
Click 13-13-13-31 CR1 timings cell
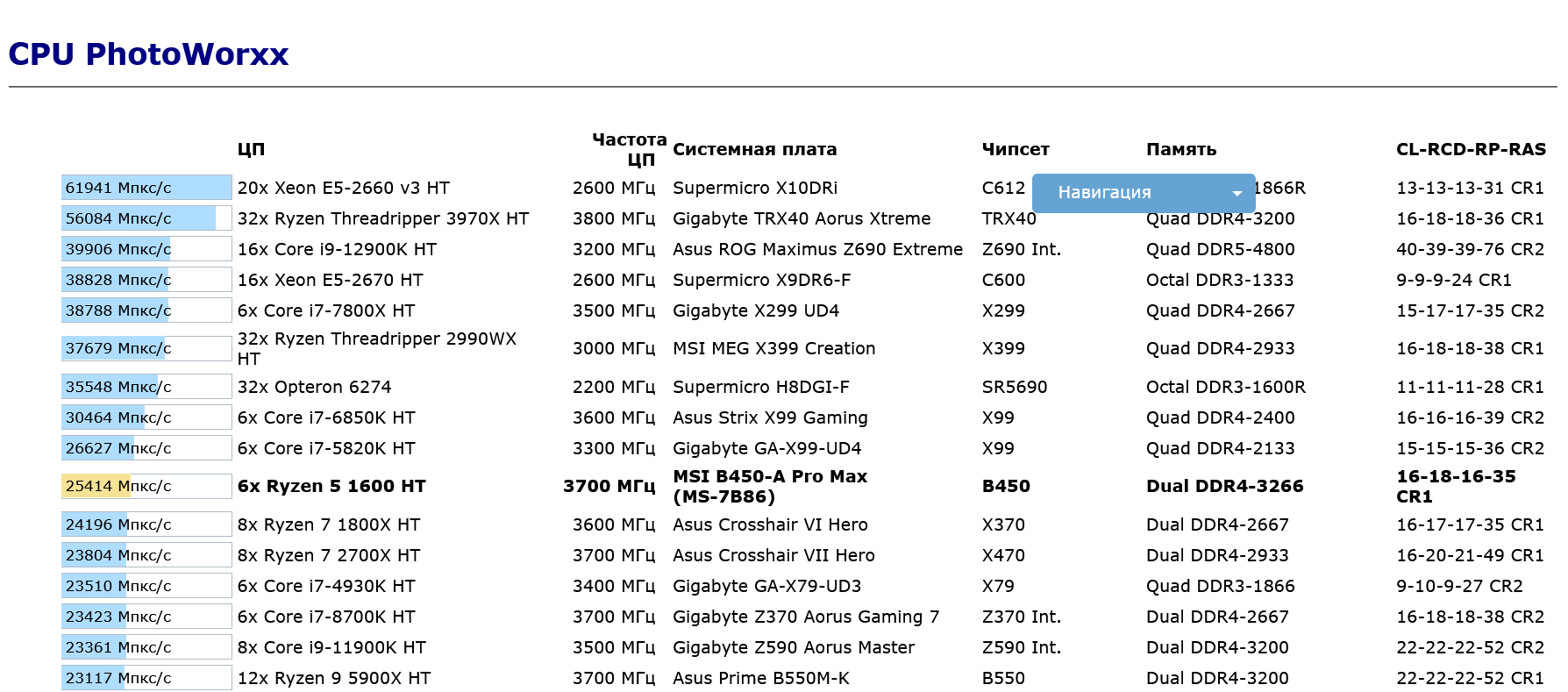[1471, 188]
